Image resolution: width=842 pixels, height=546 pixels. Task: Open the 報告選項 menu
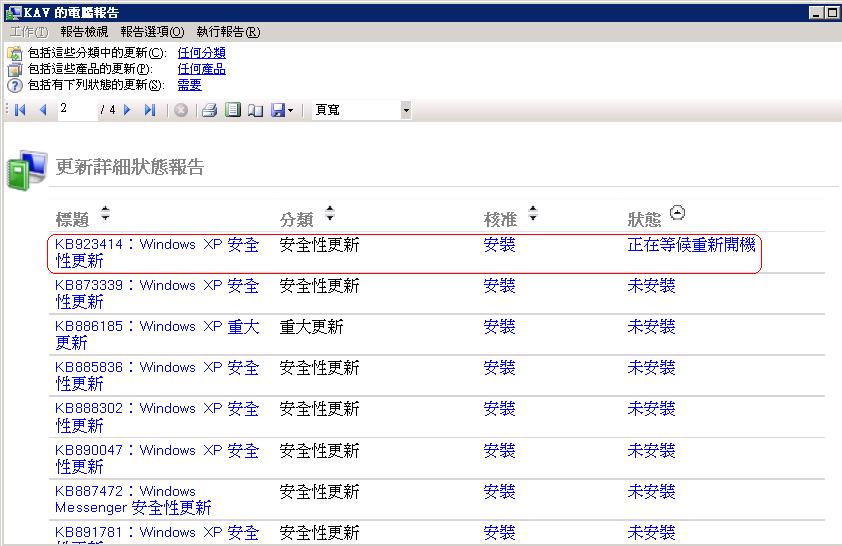(152, 32)
